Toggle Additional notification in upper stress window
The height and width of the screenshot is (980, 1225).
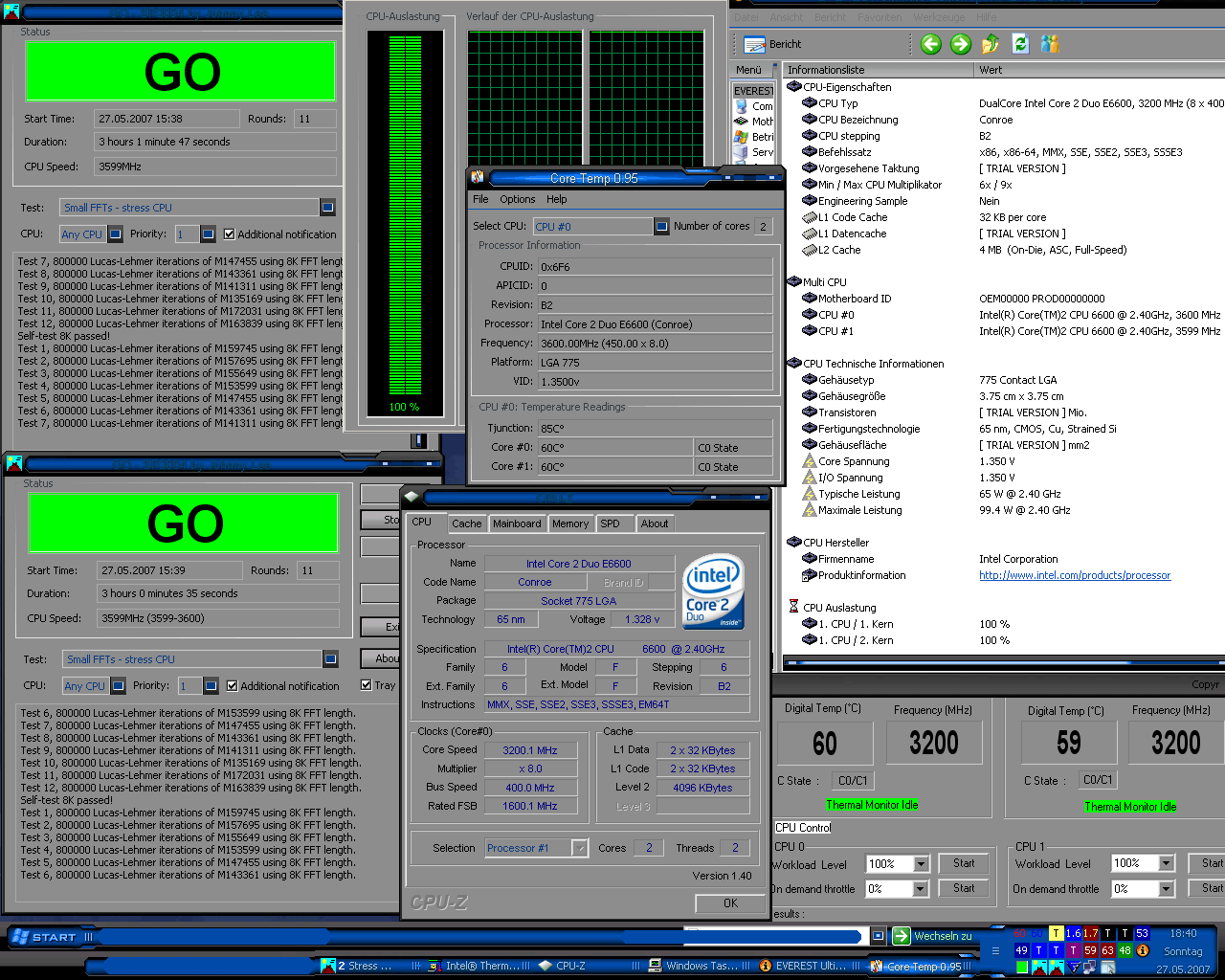[x=229, y=234]
